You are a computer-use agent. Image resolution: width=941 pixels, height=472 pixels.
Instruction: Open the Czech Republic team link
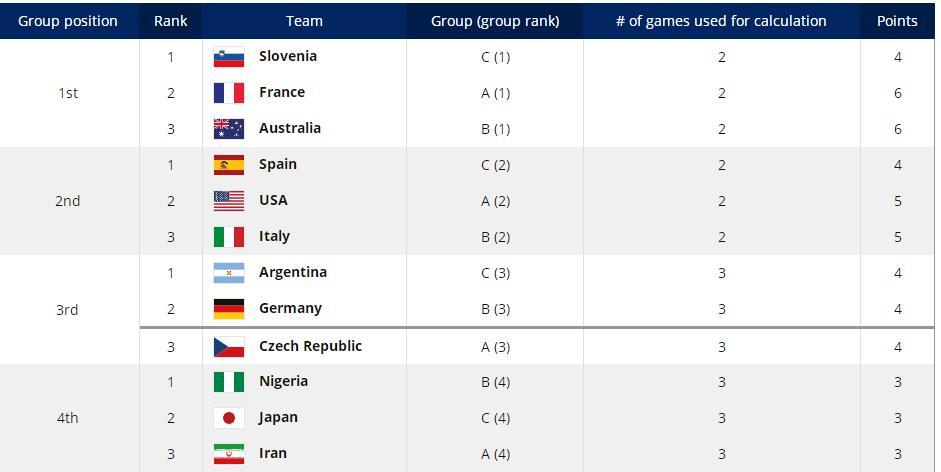pyautogui.click(x=310, y=346)
